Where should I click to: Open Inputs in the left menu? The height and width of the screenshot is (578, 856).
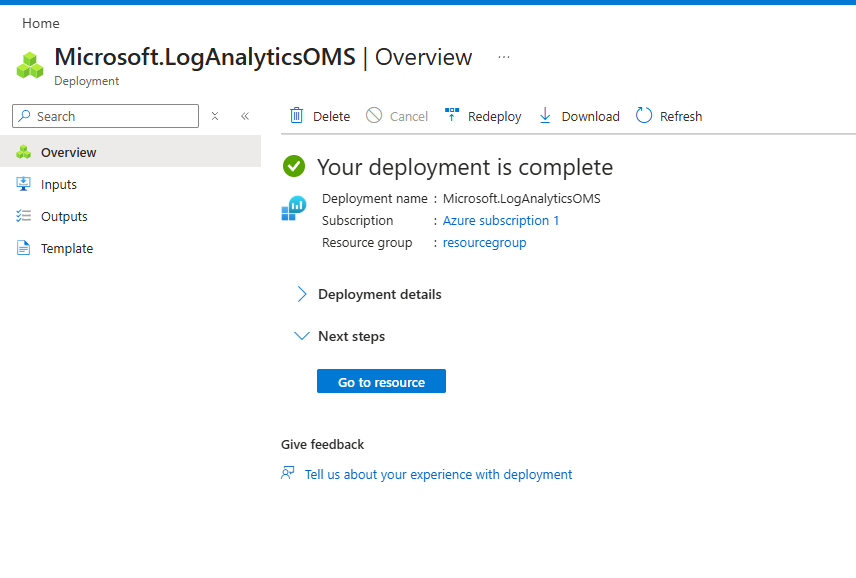[x=130, y=184]
